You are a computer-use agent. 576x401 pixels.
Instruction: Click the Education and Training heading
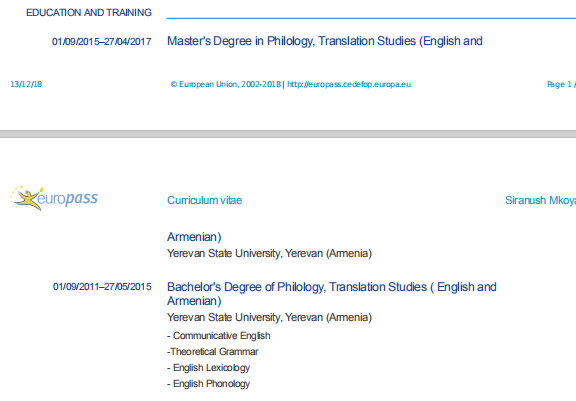[x=89, y=13]
